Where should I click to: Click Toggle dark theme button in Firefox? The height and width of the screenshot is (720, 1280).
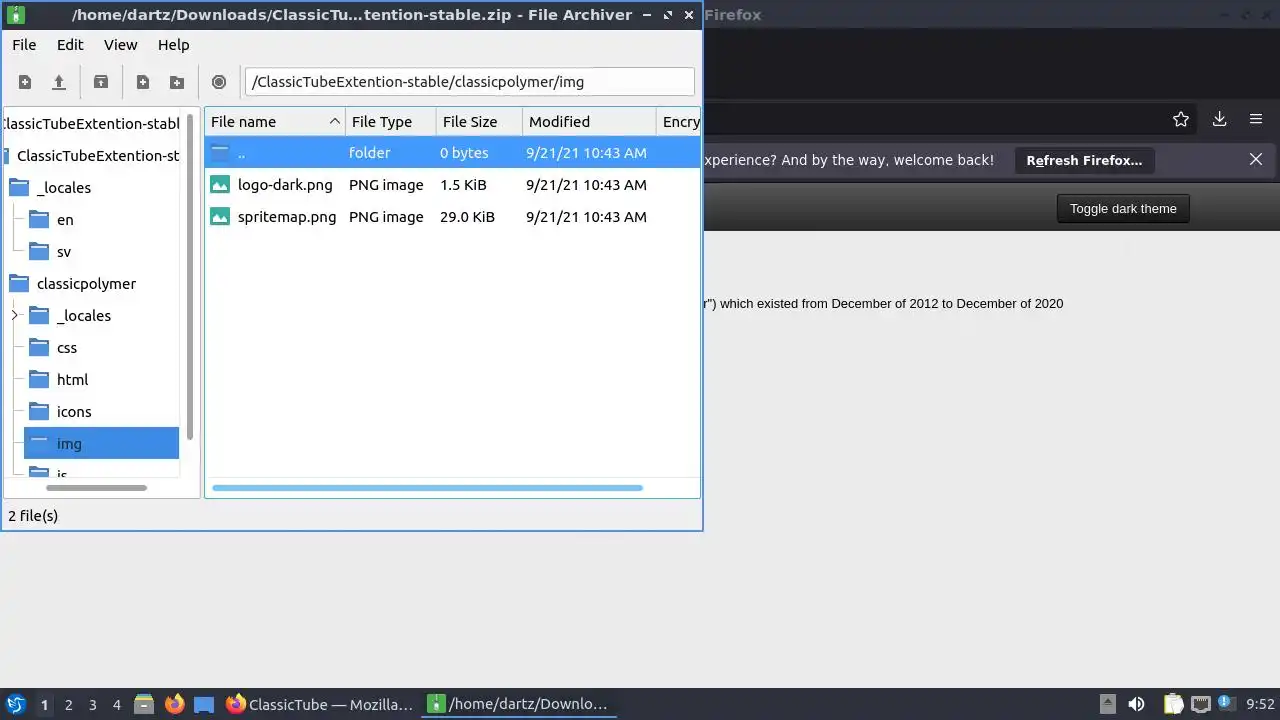pyautogui.click(x=1123, y=209)
